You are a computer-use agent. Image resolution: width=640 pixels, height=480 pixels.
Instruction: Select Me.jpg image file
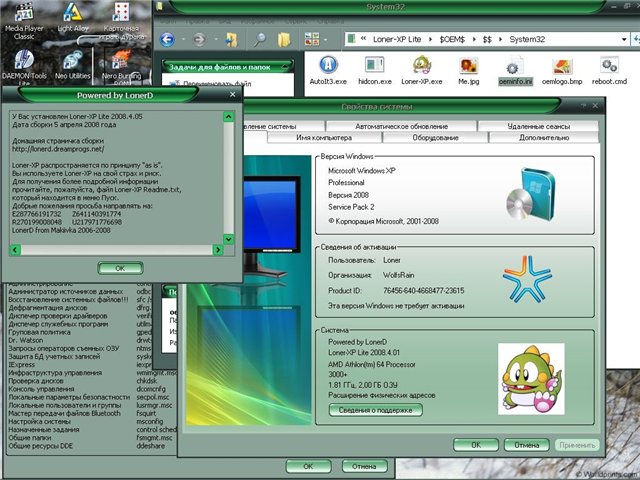click(x=469, y=71)
